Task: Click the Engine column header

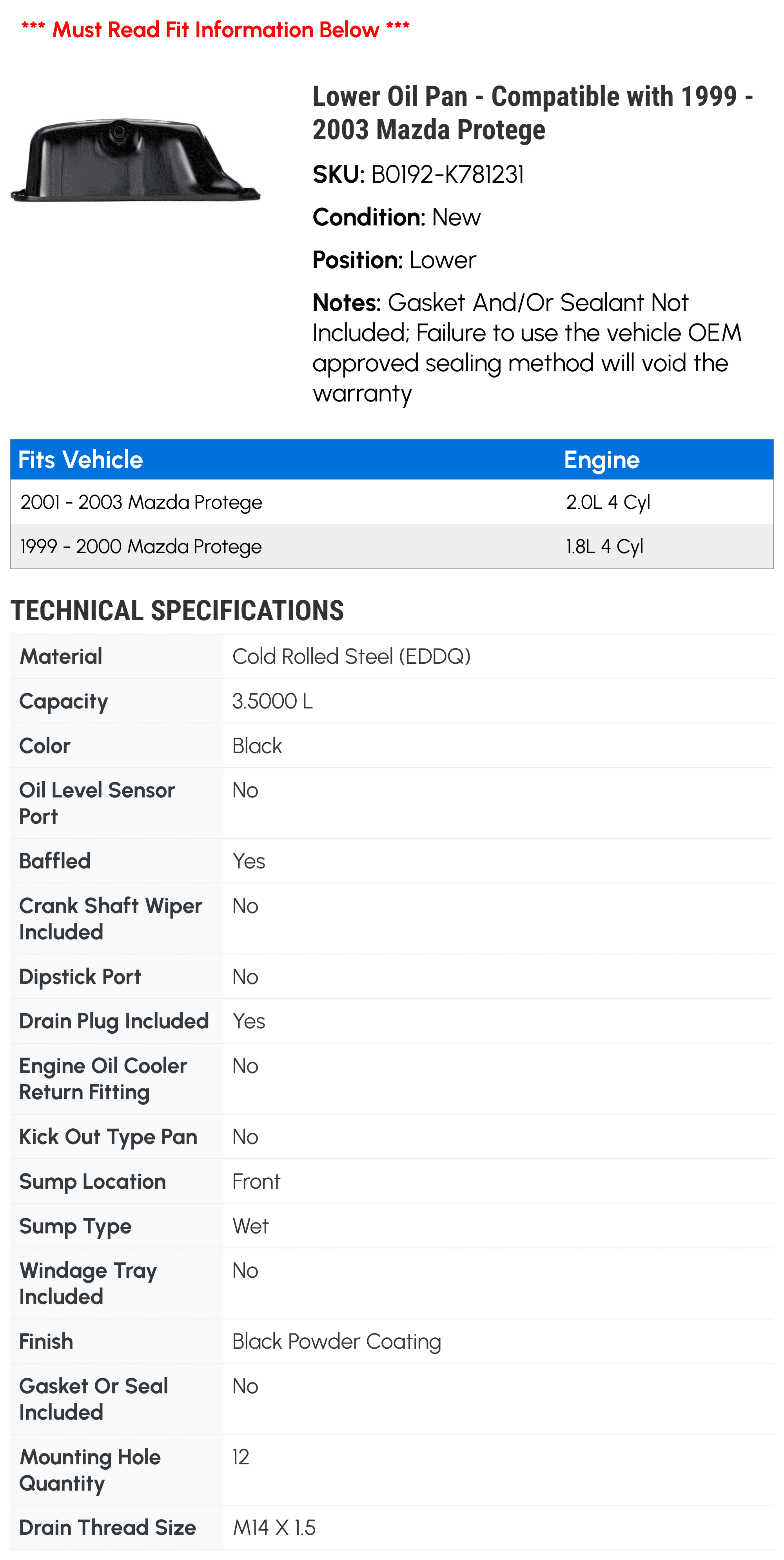Action: [602, 459]
